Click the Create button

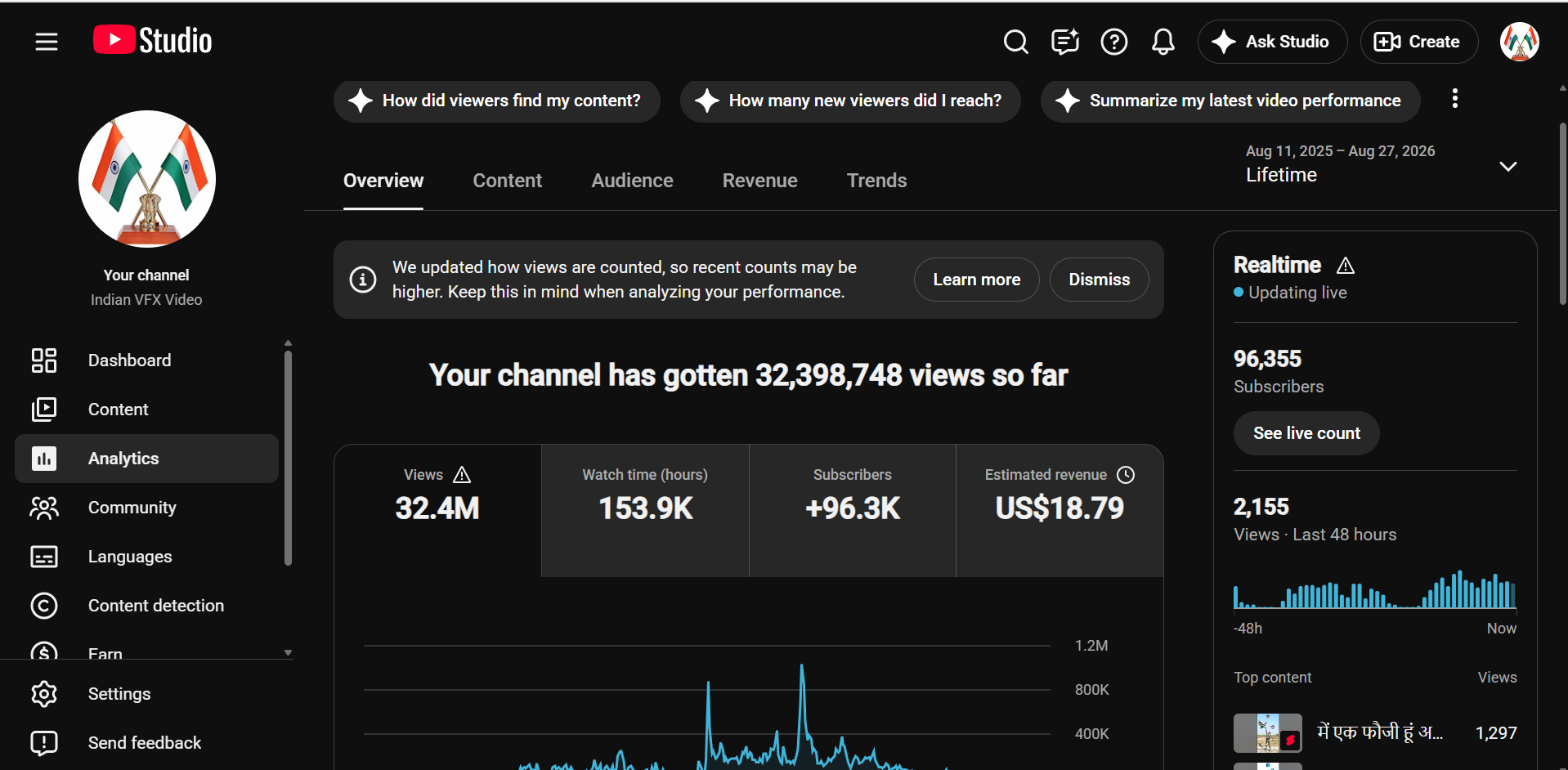(1418, 42)
